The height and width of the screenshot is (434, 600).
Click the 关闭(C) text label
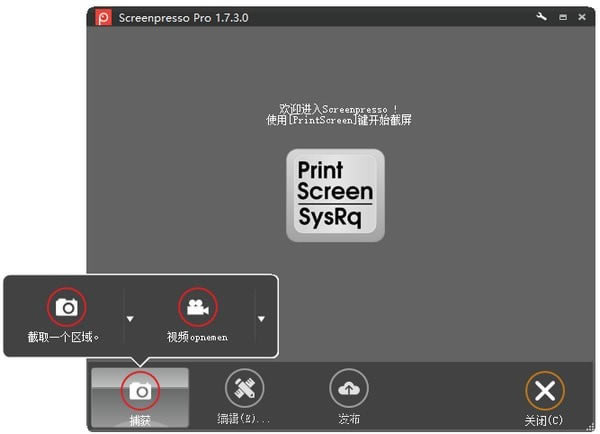point(544,420)
